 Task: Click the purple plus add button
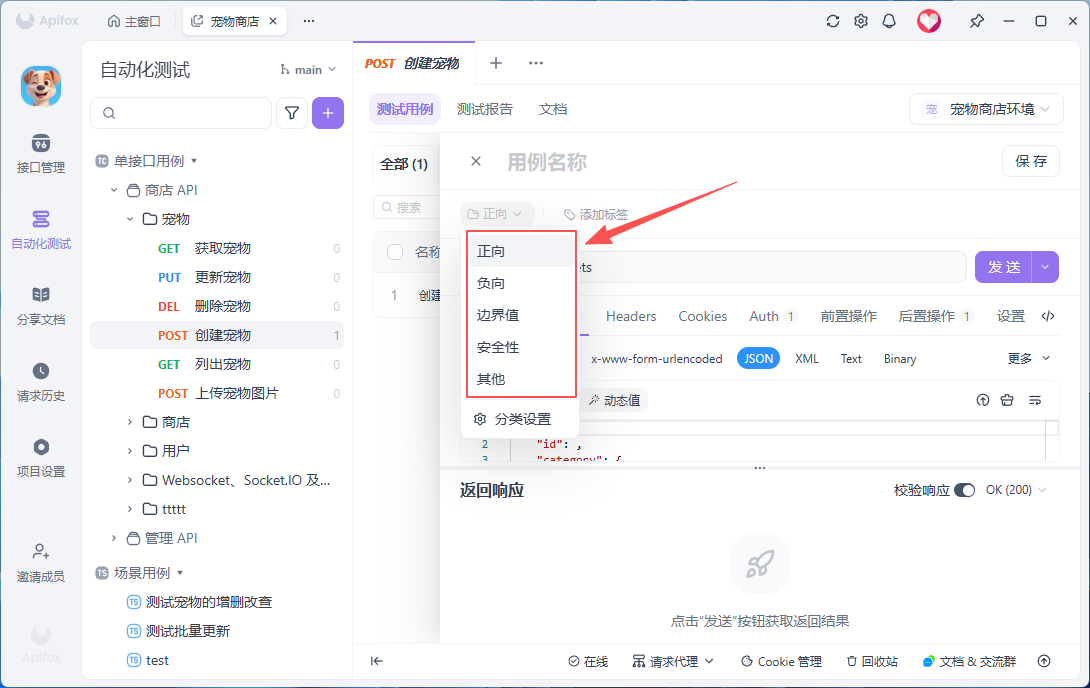328,113
